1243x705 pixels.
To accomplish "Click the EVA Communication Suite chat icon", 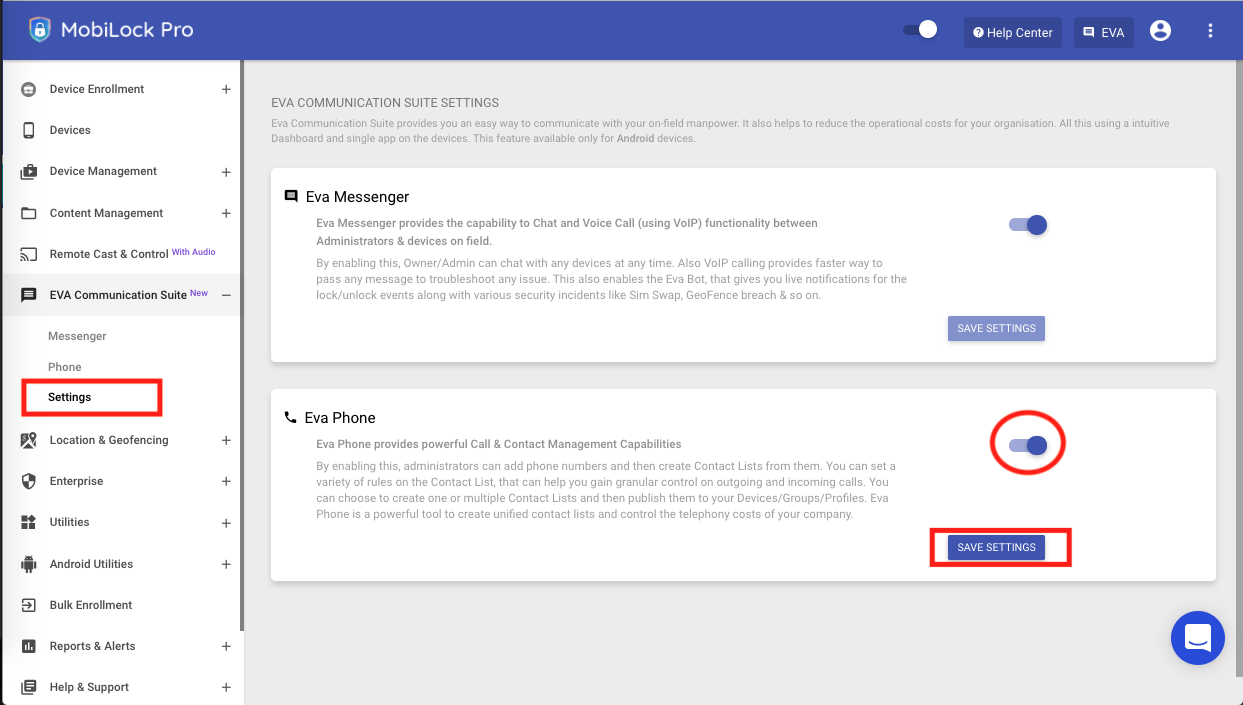I will click(x=29, y=295).
